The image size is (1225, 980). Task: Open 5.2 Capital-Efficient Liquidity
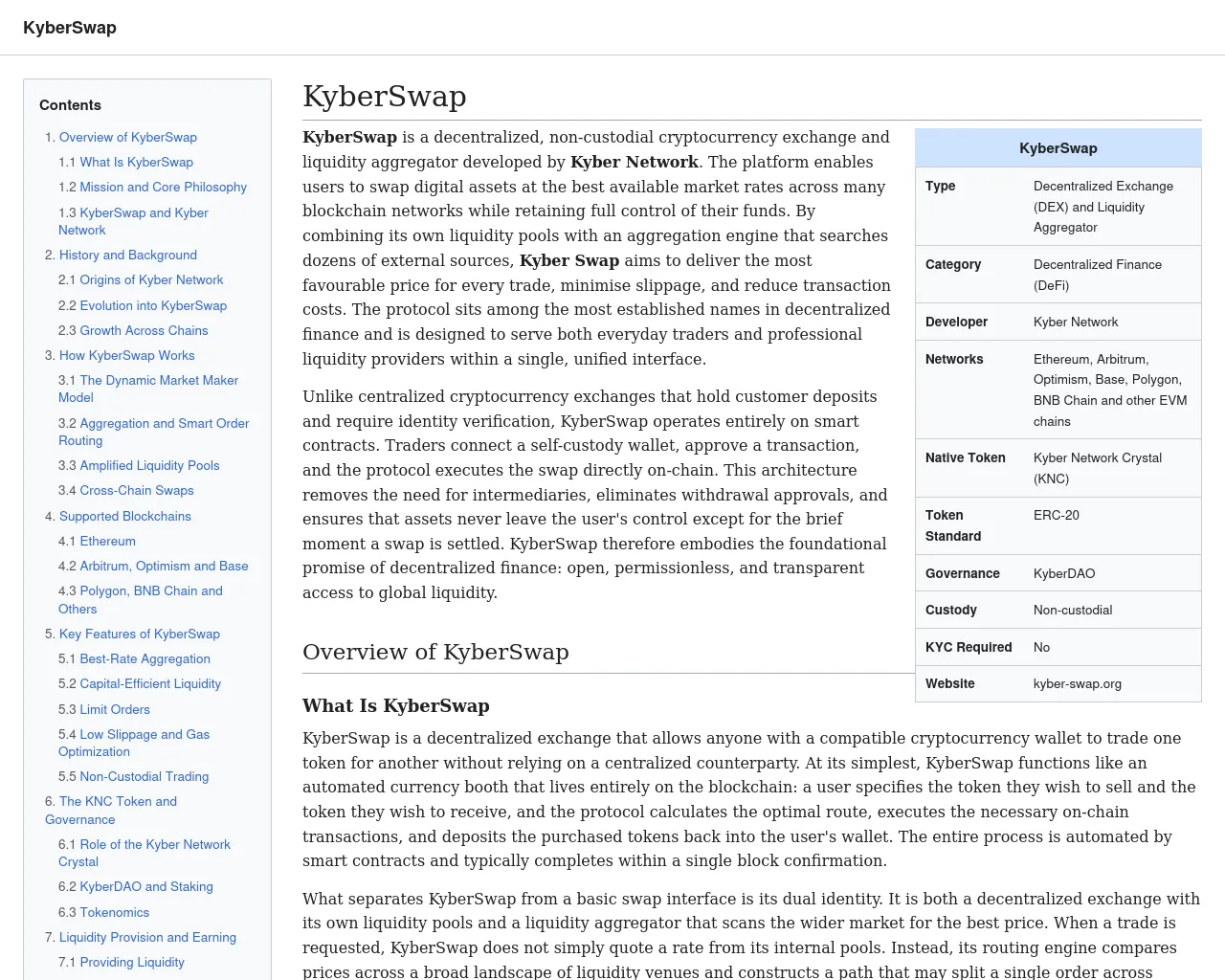[150, 683]
